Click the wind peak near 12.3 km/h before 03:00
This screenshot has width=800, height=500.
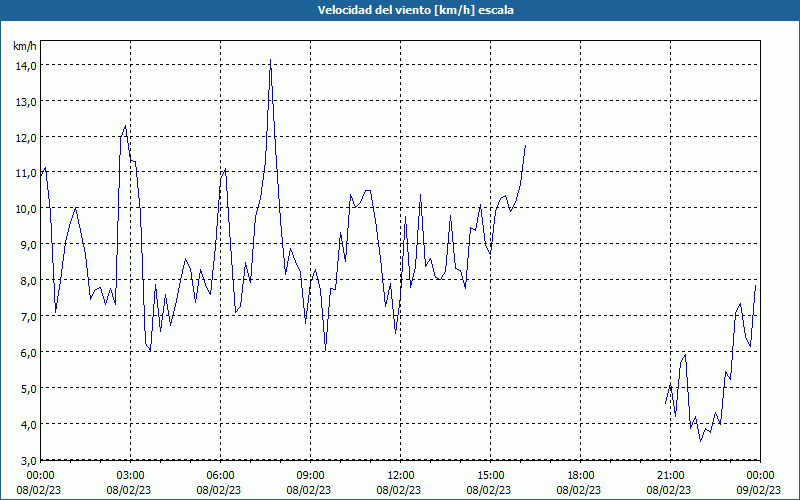[126, 126]
